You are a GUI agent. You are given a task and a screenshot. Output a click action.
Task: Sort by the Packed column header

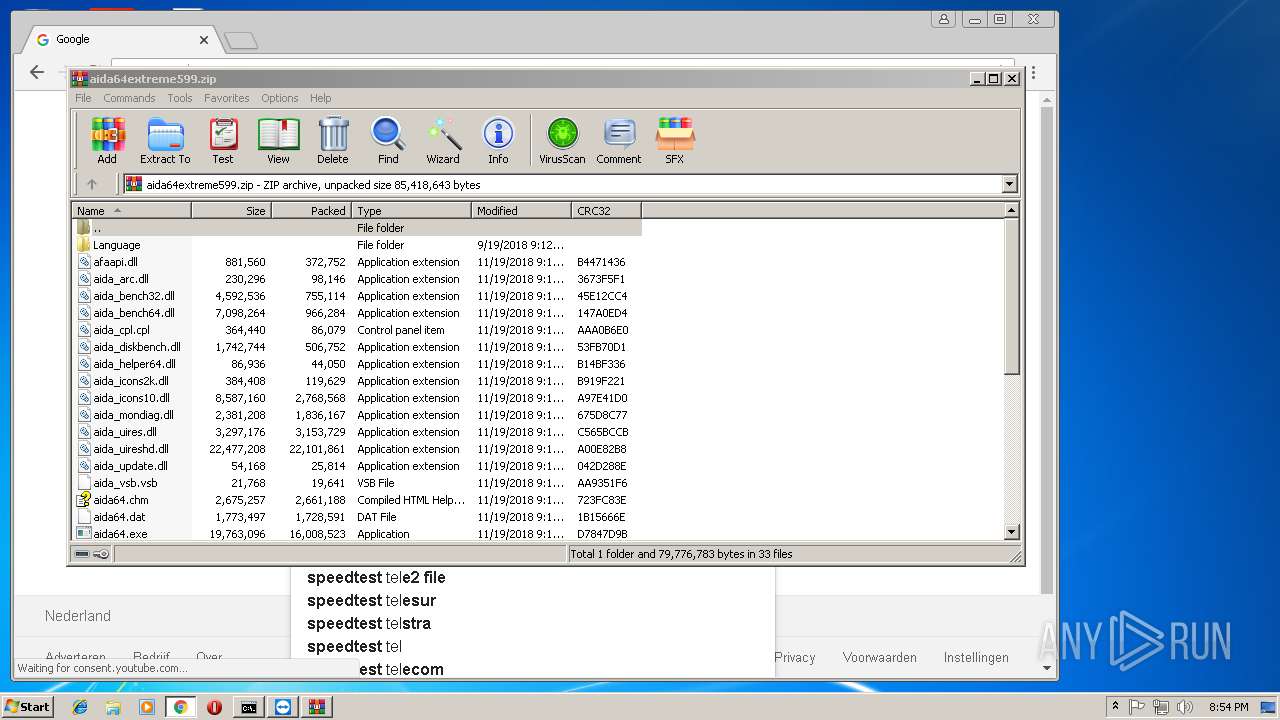312,210
